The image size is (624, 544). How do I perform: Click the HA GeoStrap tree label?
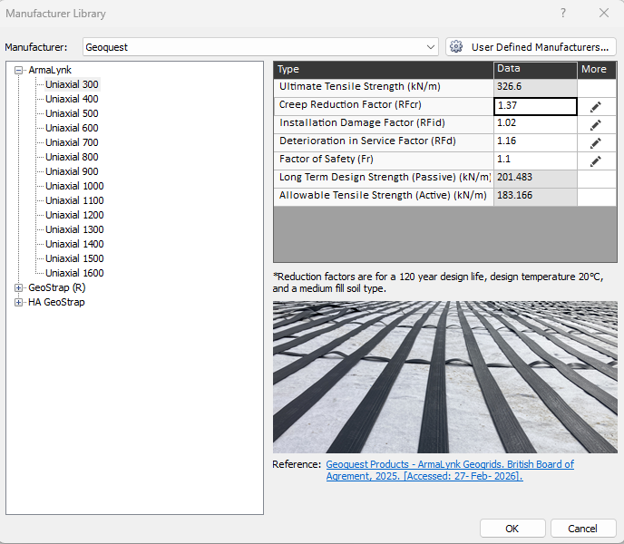(56, 302)
